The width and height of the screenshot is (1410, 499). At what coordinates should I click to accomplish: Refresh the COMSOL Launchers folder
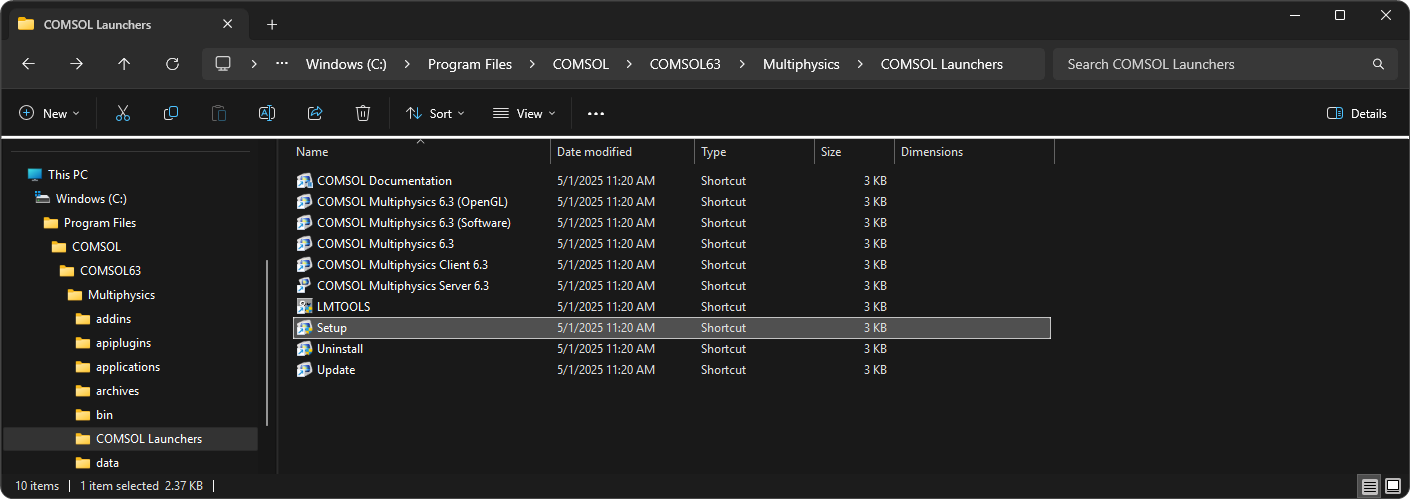tap(172, 64)
